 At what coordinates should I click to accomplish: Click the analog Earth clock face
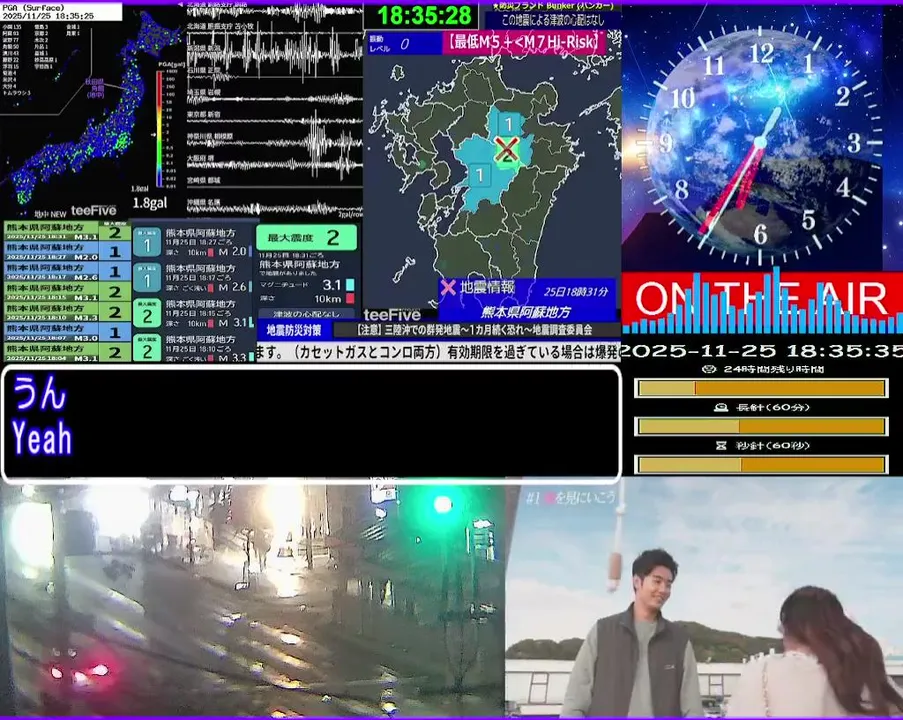[760, 143]
